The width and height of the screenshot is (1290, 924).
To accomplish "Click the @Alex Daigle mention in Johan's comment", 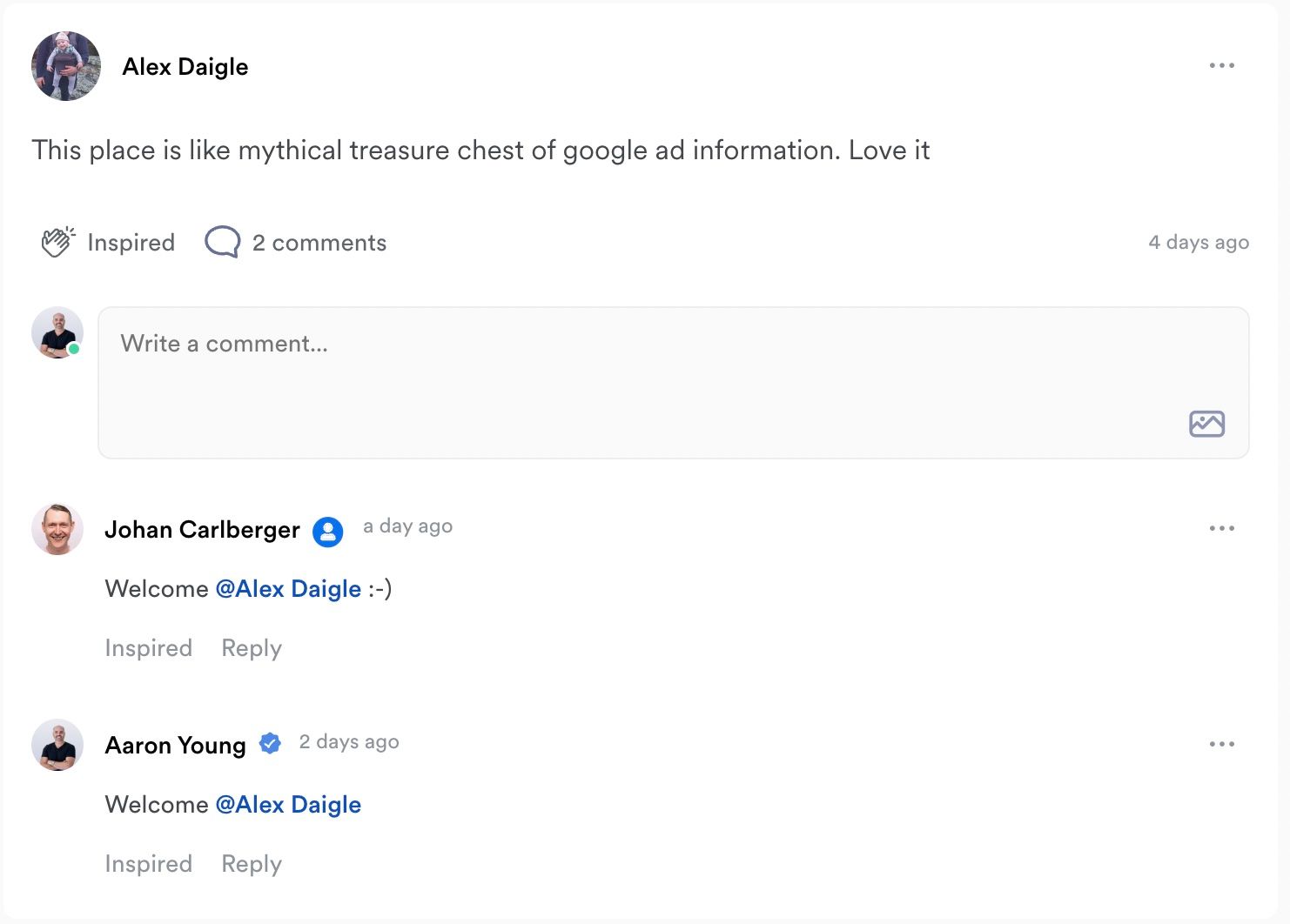I will [x=288, y=589].
